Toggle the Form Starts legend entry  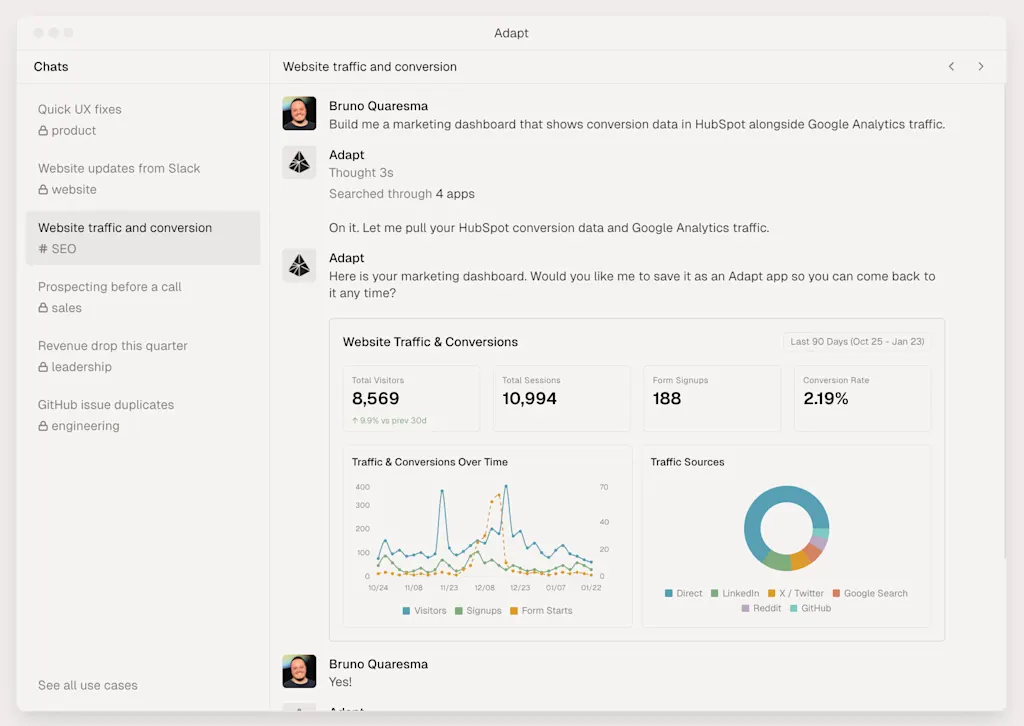(x=540, y=610)
